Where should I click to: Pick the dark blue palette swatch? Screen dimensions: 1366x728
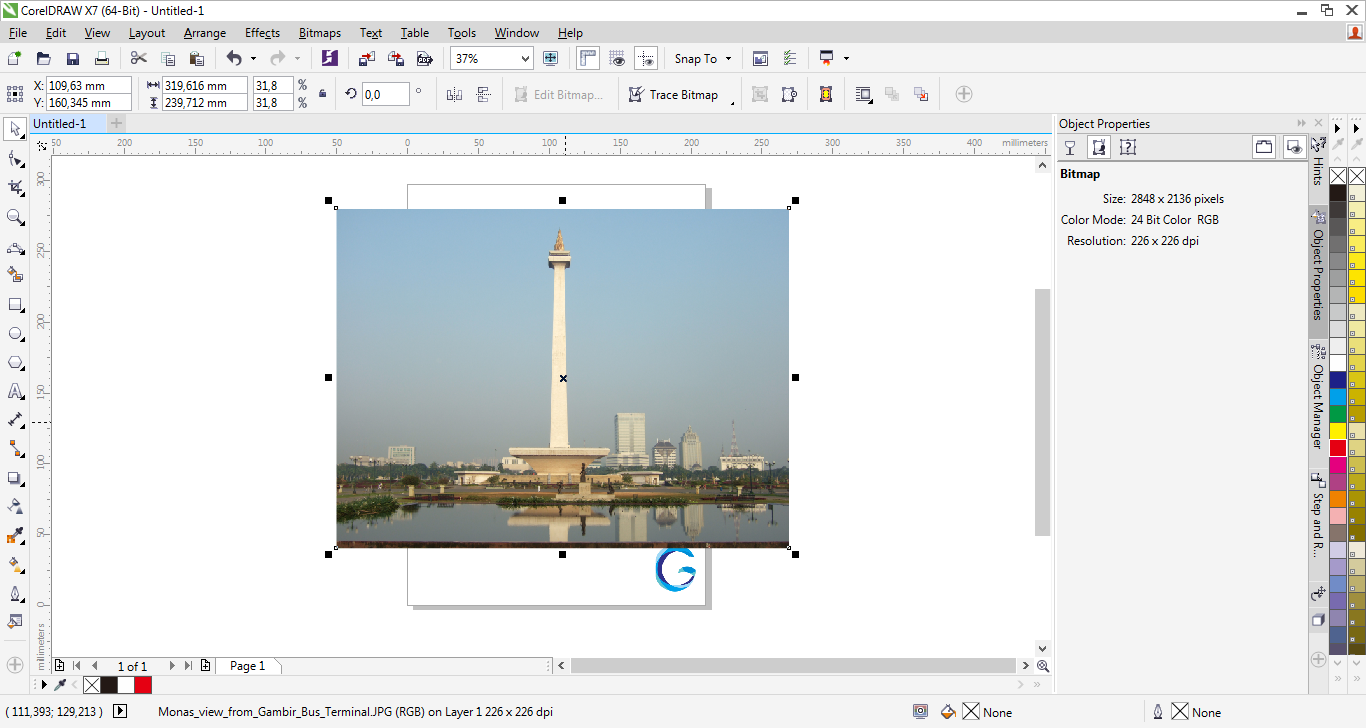pos(1338,380)
